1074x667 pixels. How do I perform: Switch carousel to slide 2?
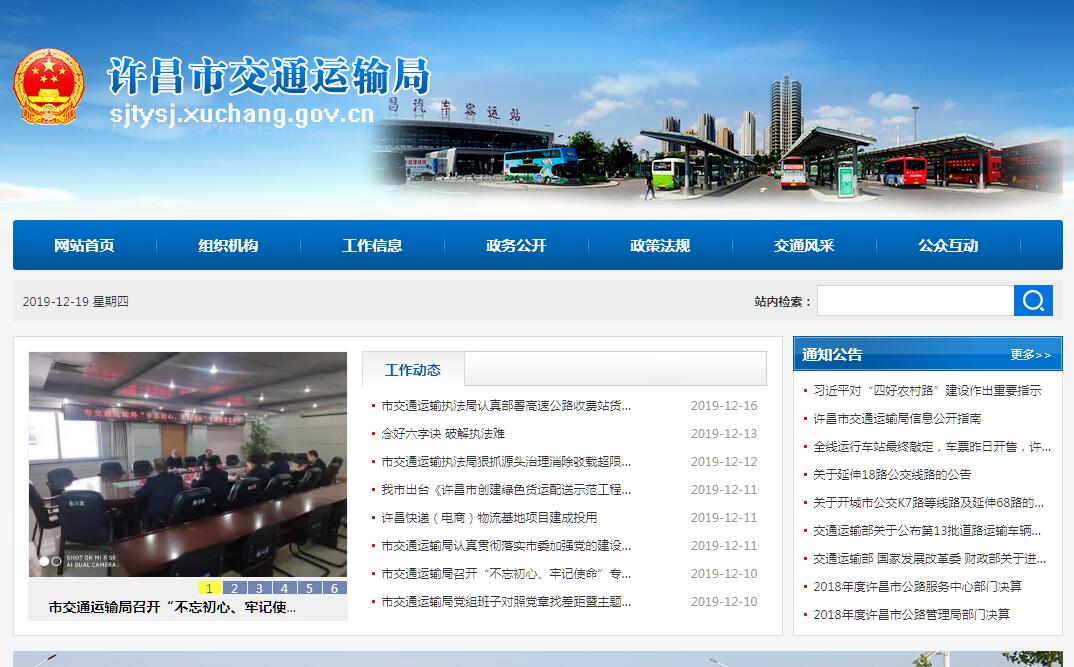[x=234, y=588]
